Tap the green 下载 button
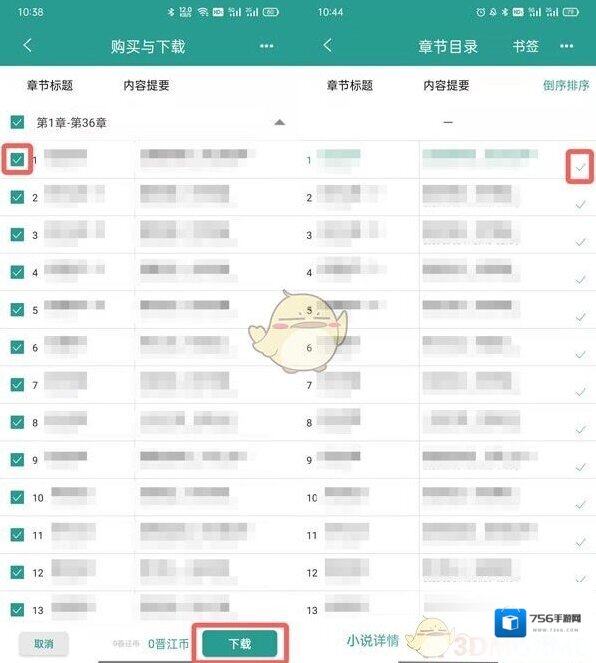The height and width of the screenshot is (663, 596). click(240, 643)
